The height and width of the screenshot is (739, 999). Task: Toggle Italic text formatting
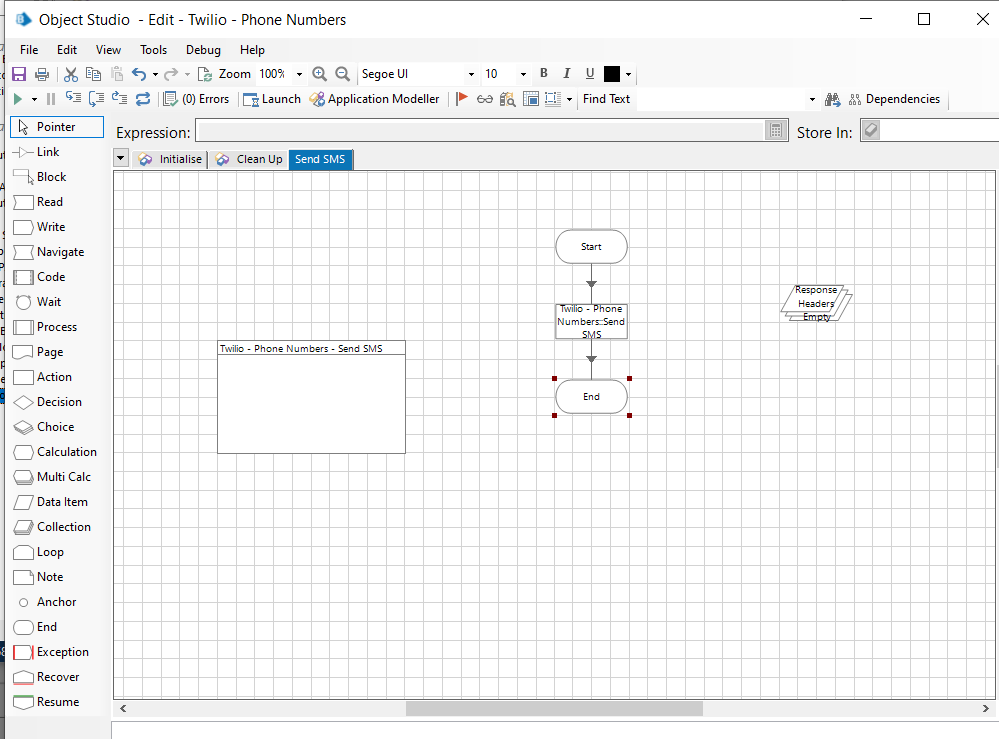coord(567,73)
